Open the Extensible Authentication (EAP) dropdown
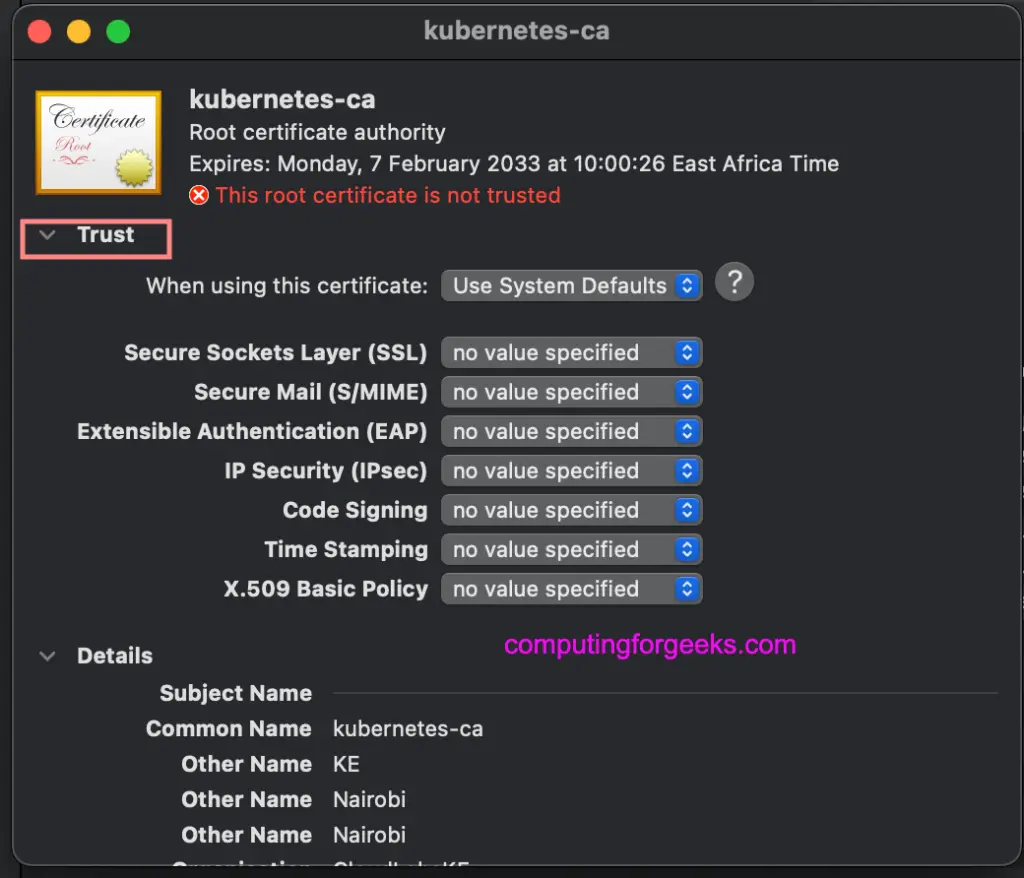The image size is (1024, 878). 571,431
